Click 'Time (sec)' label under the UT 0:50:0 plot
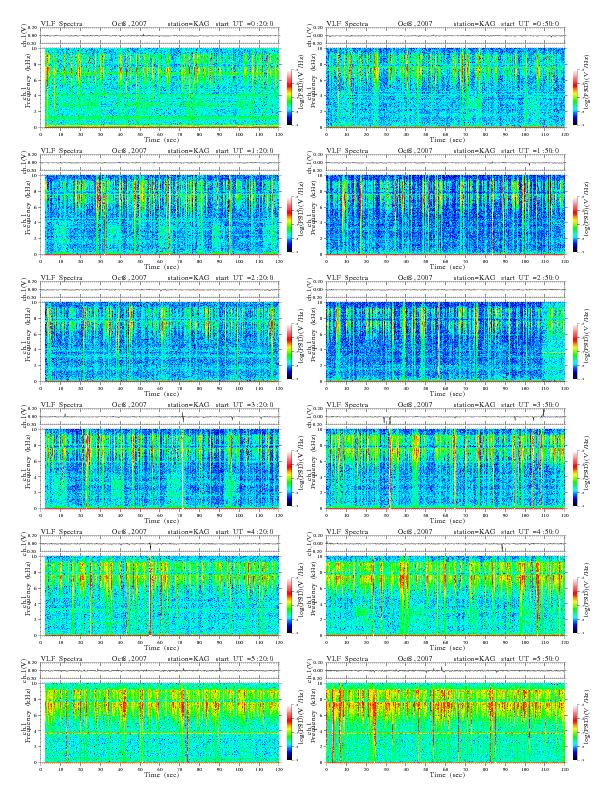 coord(447,139)
